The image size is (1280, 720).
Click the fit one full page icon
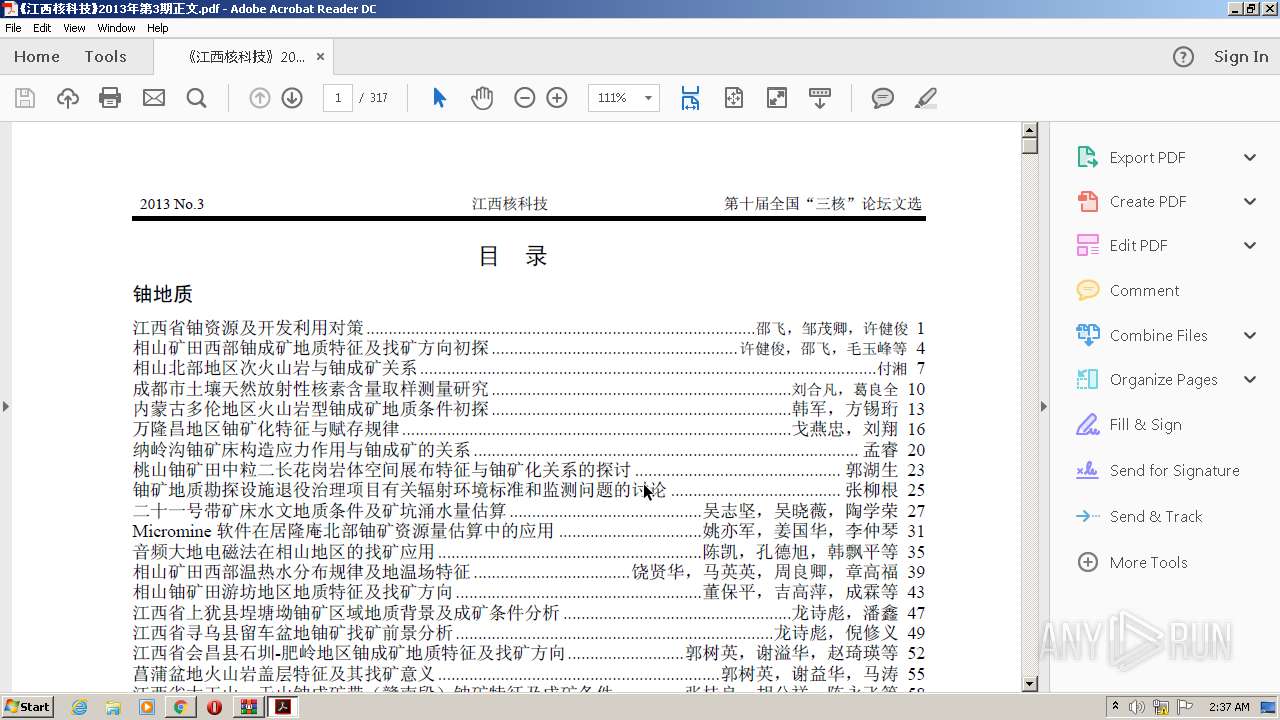pyautogui.click(x=734, y=98)
